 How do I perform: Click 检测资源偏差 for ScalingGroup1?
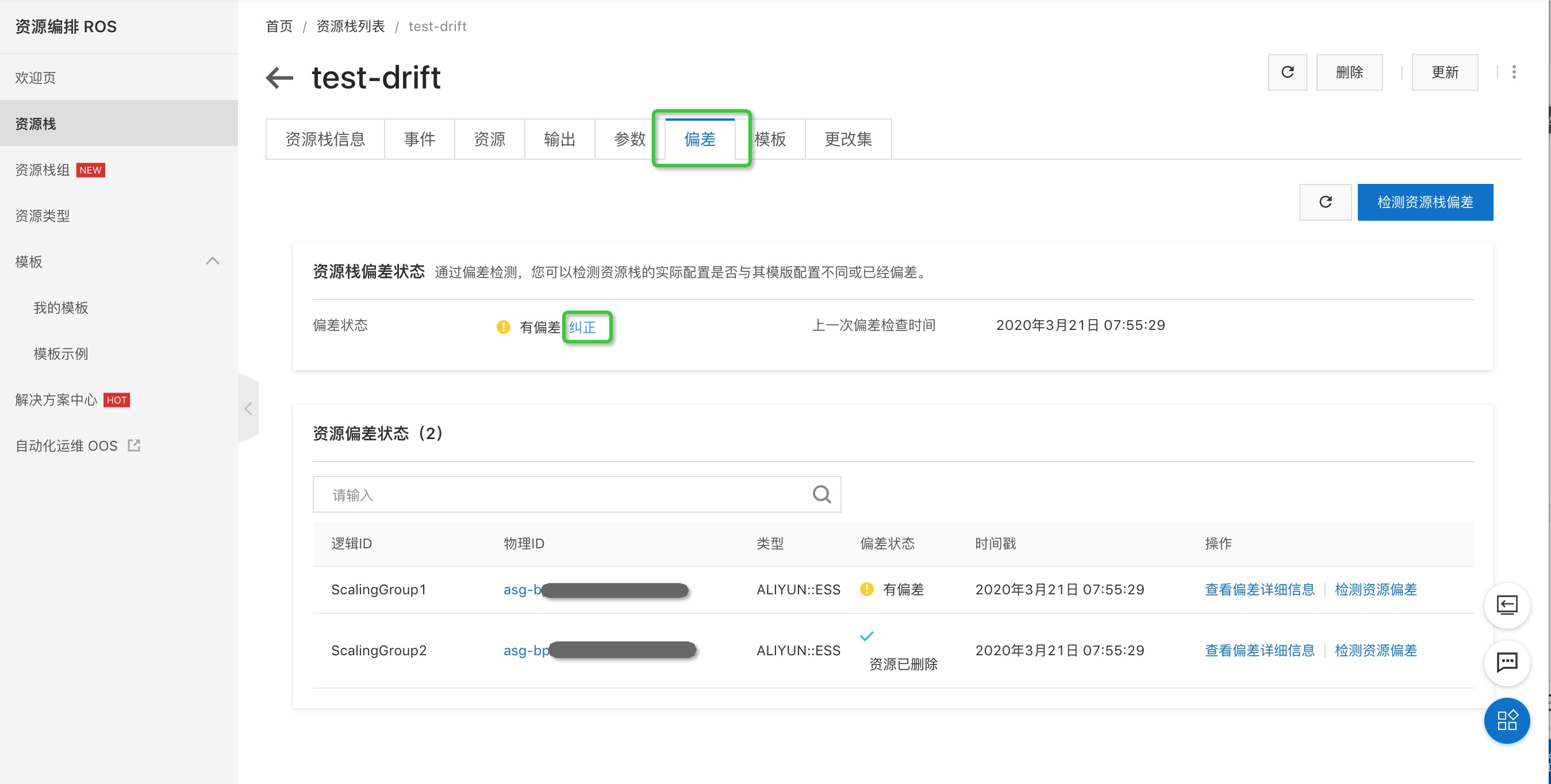(x=1376, y=589)
